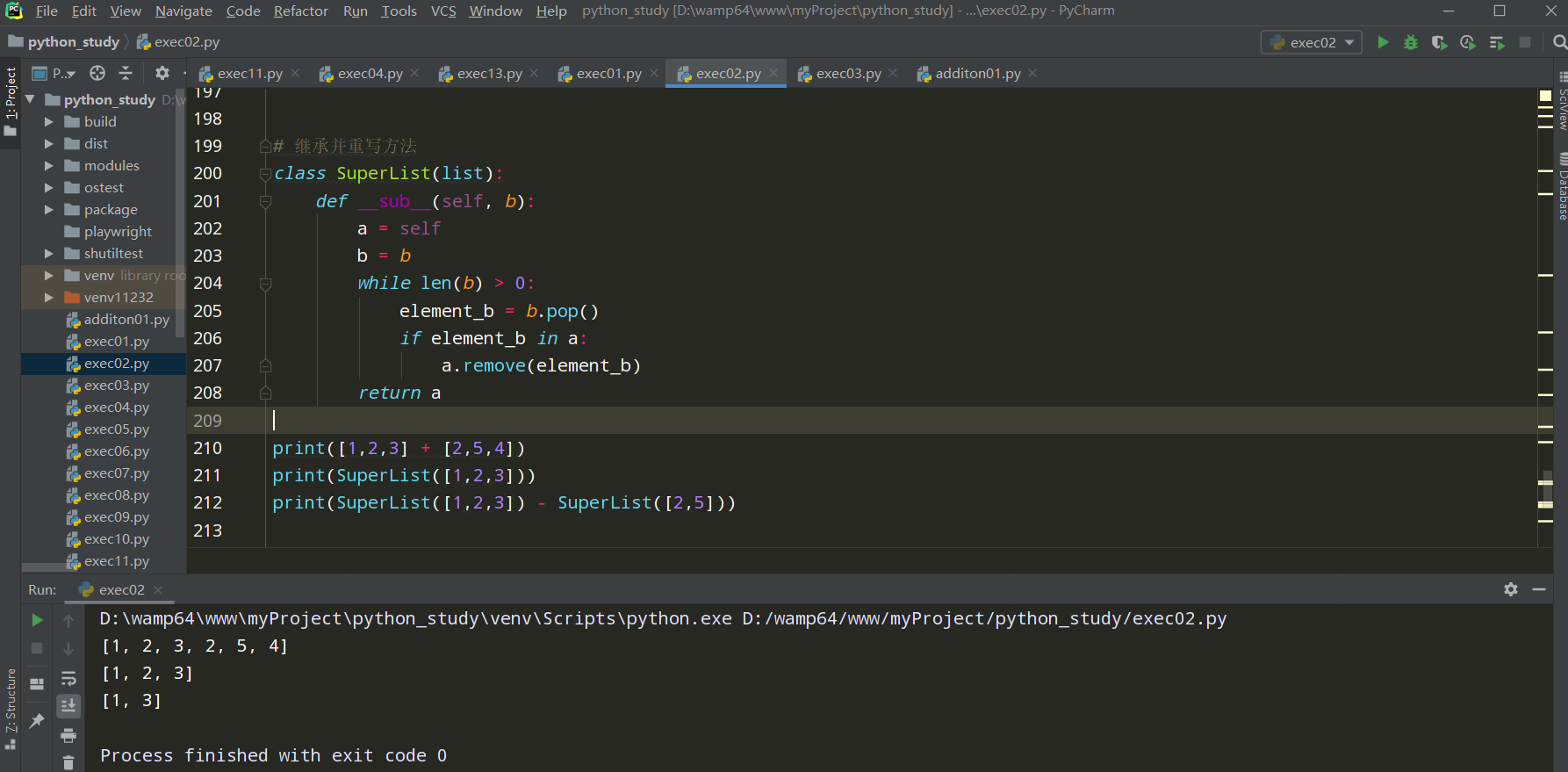Open Search Everywhere magnifier icon
Screen dimensions: 1568x772
(1559, 42)
